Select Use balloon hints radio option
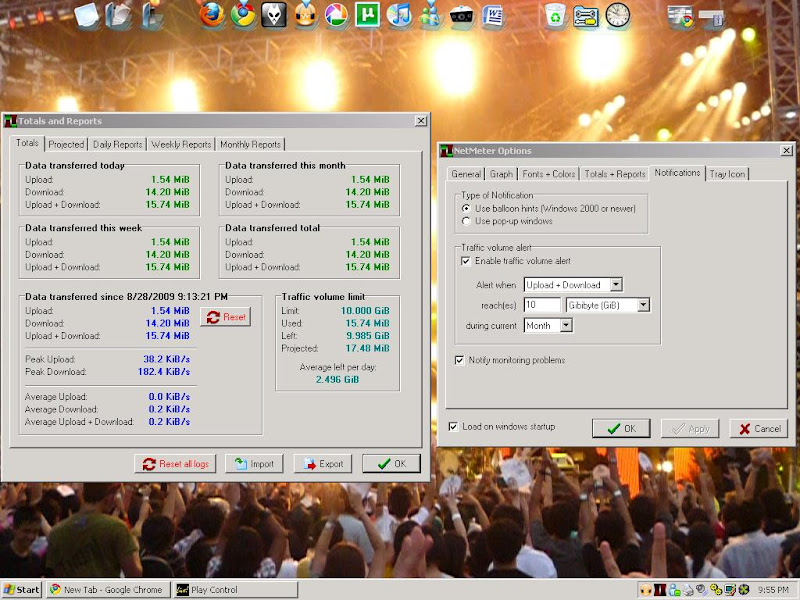800x600 pixels. tap(467, 208)
